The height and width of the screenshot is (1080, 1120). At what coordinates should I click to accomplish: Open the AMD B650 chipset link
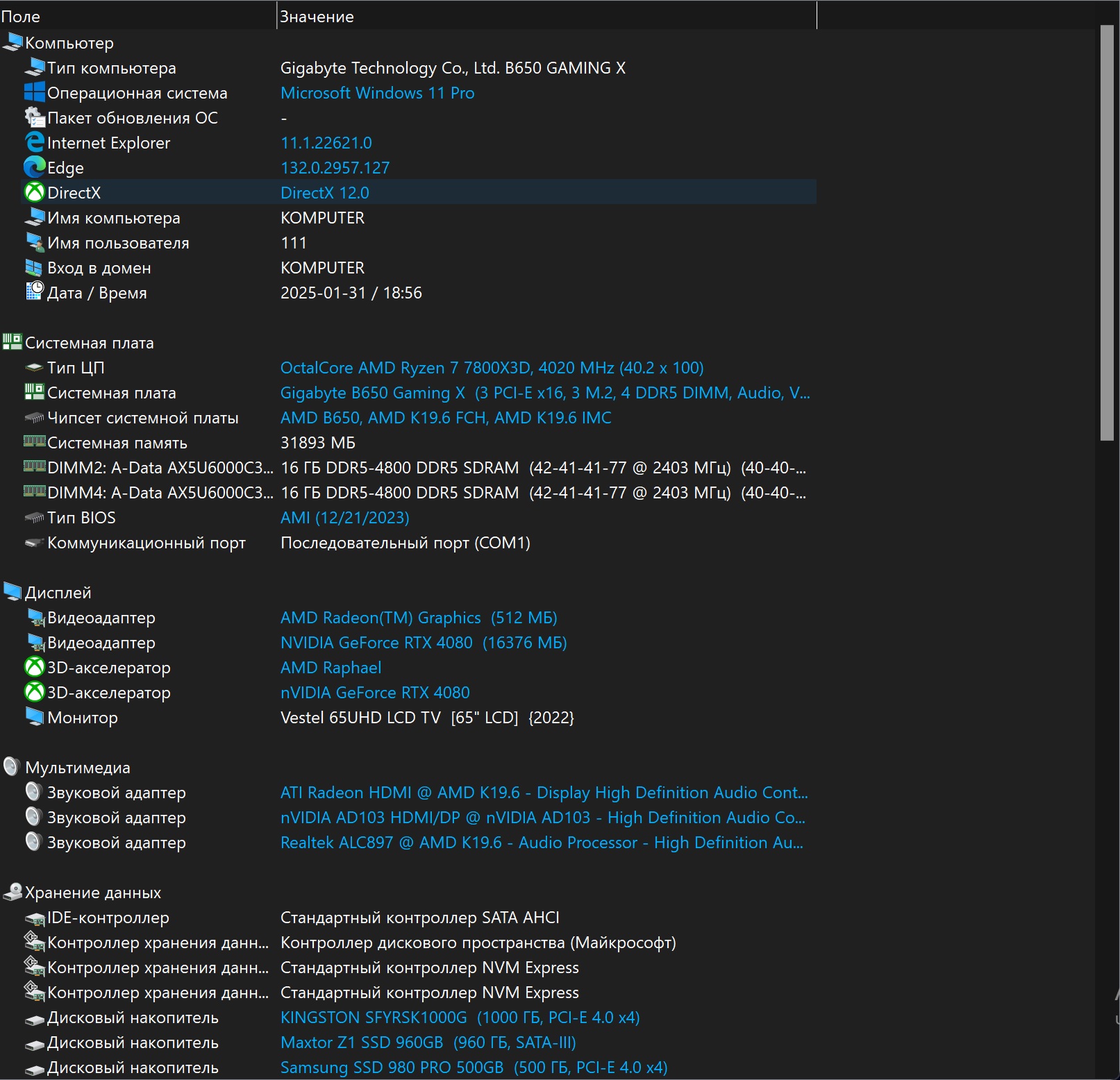point(446,418)
